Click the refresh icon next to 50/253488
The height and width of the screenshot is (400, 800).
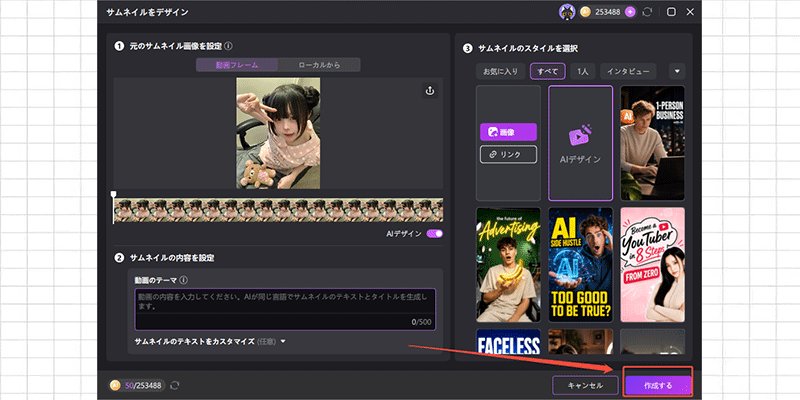click(174, 385)
